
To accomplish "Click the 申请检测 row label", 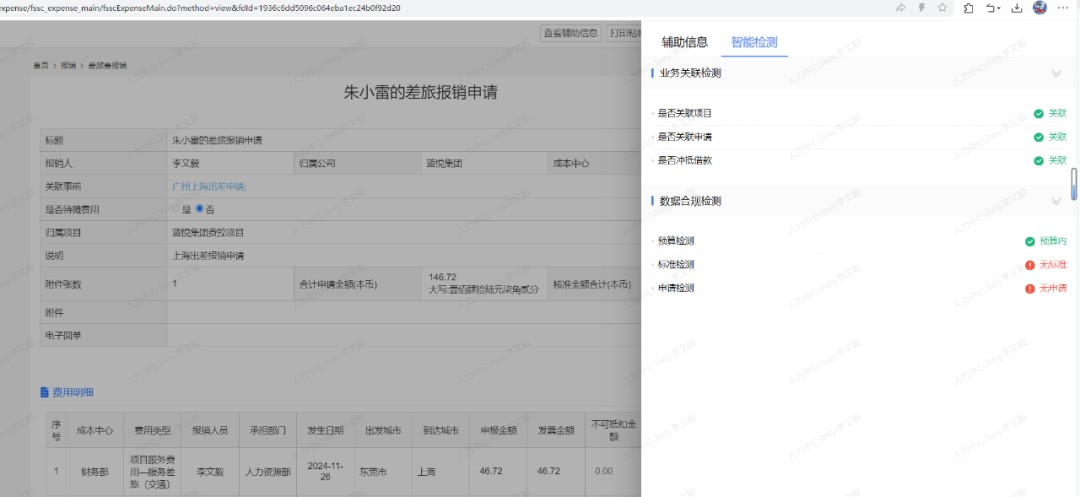I will pyautogui.click(x=676, y=288).
